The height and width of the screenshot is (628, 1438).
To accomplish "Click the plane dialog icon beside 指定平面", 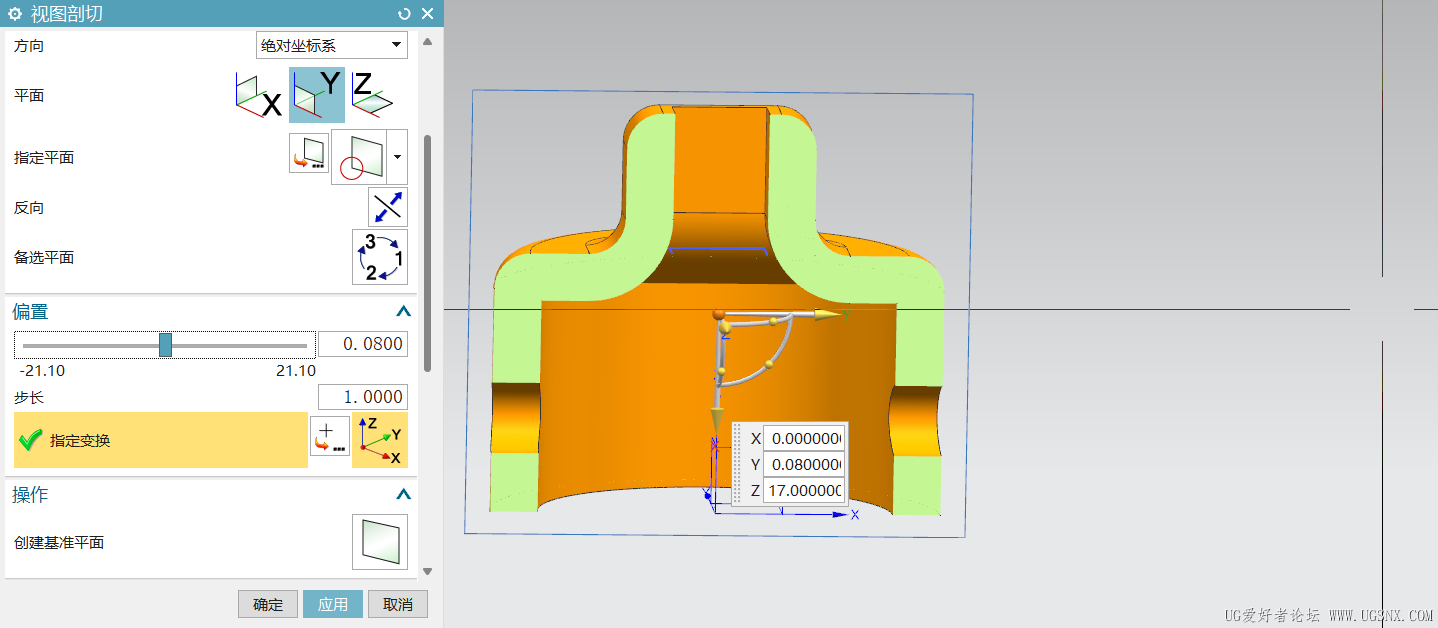I will coord(309,154).
